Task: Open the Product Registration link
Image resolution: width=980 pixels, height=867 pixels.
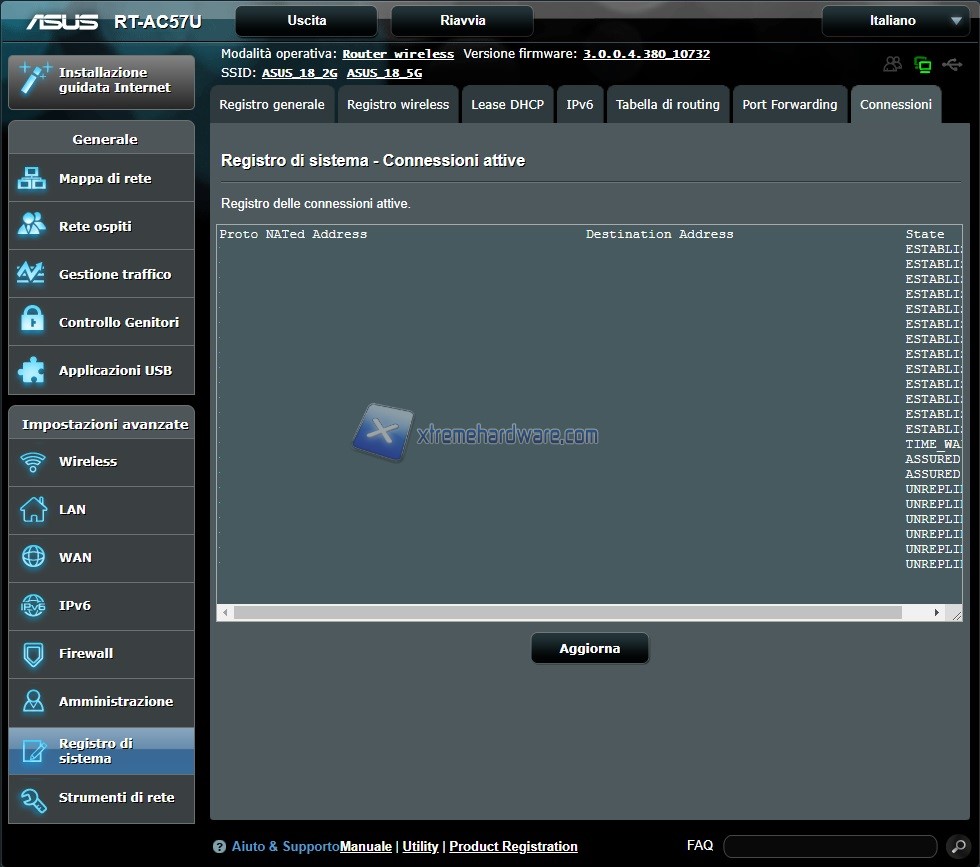Action: click(513, 847)
